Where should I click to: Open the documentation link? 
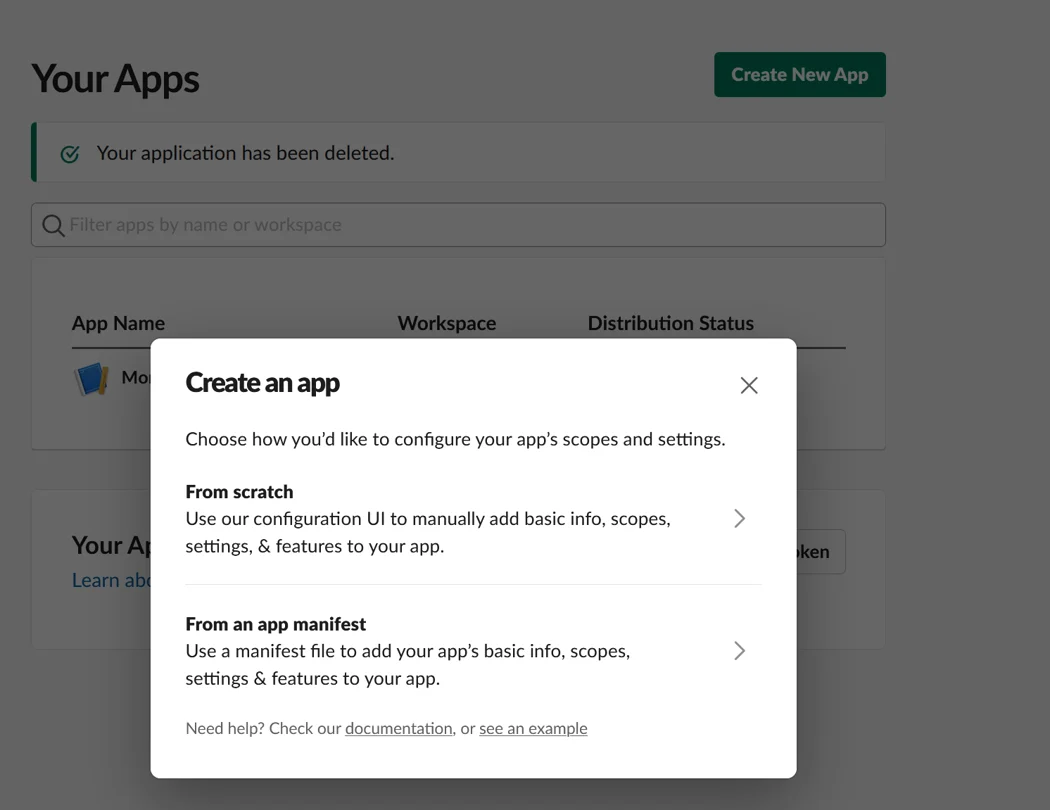pos(398,728)
